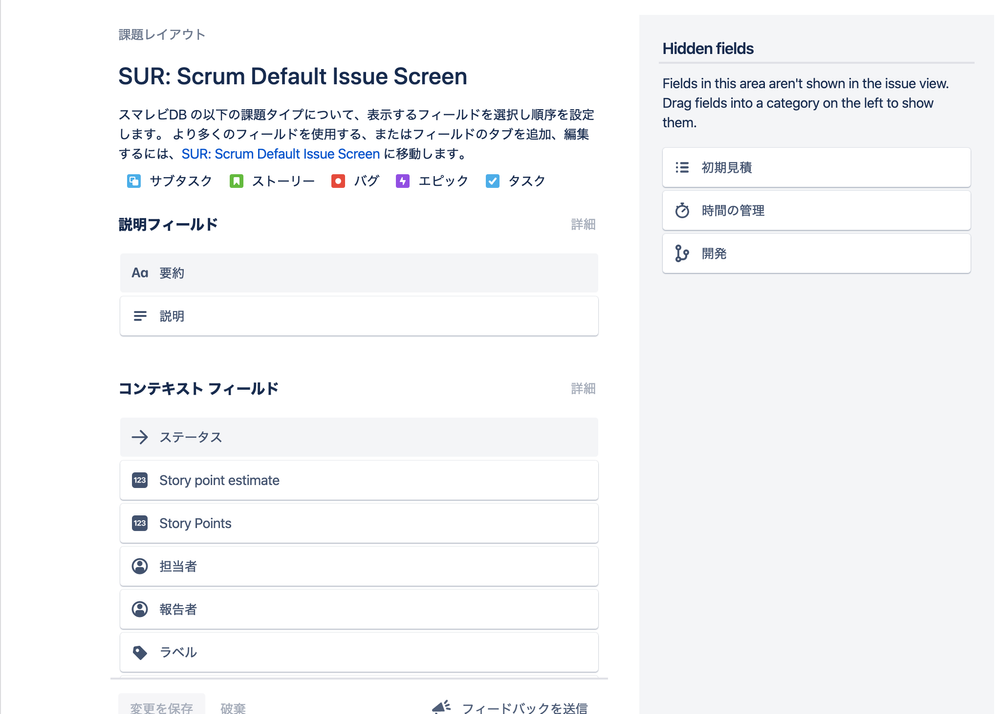Select the ラベル field row
Screen dimensions: 999x714
point(359,652)
